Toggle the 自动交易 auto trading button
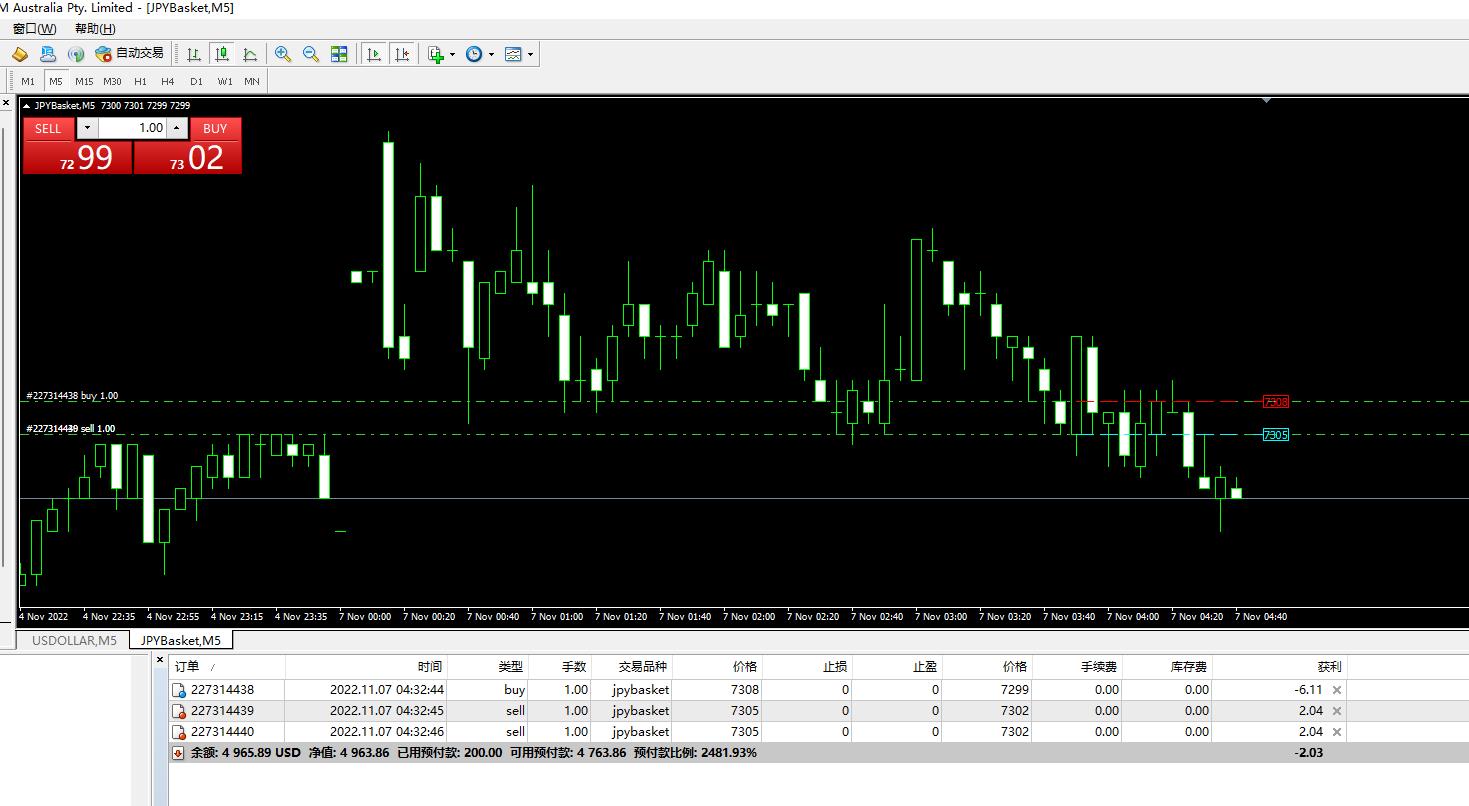This screenshot has width=1469, height=806. point(129,54)
